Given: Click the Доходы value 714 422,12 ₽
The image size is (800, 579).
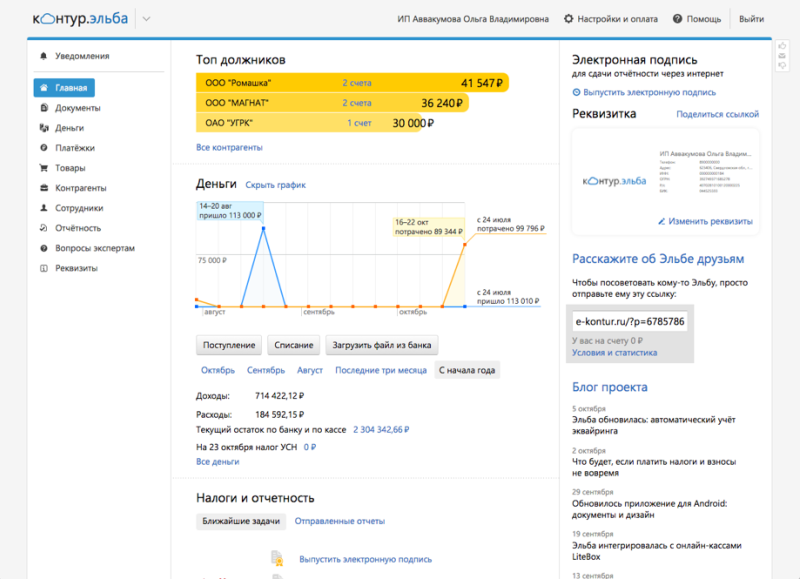Looking at the screenshot, I should click(280, 396).
